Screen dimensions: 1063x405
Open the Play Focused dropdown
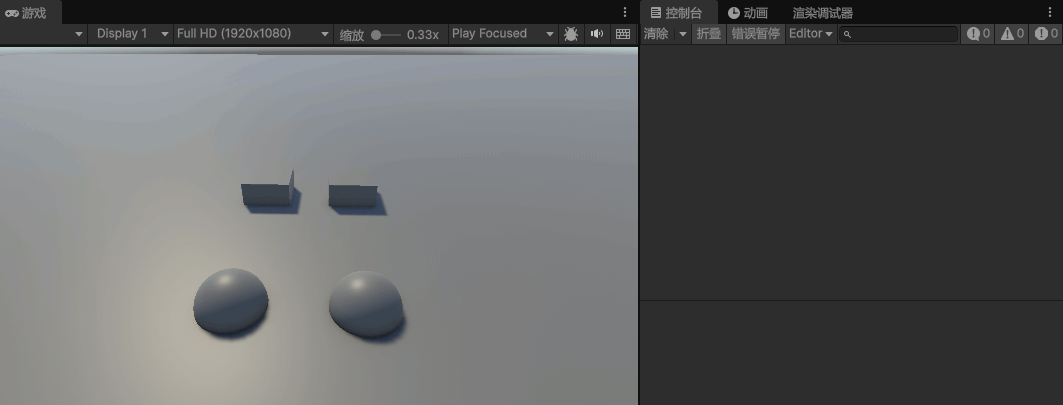pyautogui.click(x=503, y=34)
